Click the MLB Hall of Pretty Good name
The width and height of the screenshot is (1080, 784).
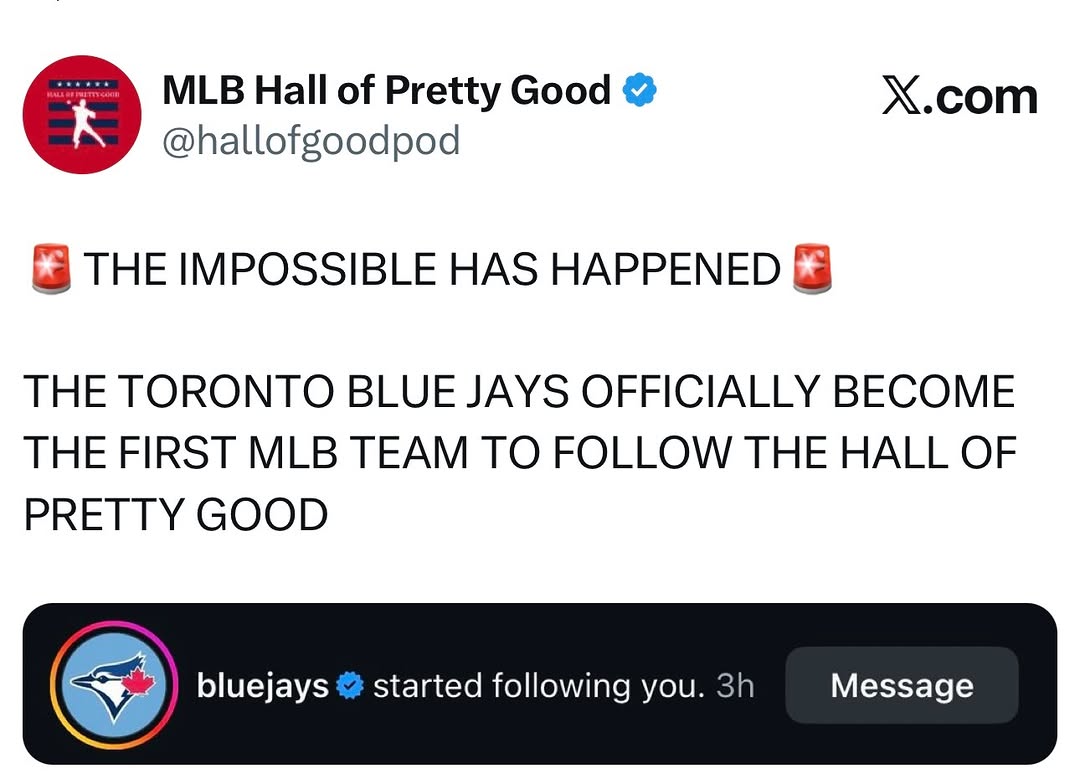(386, 90)
